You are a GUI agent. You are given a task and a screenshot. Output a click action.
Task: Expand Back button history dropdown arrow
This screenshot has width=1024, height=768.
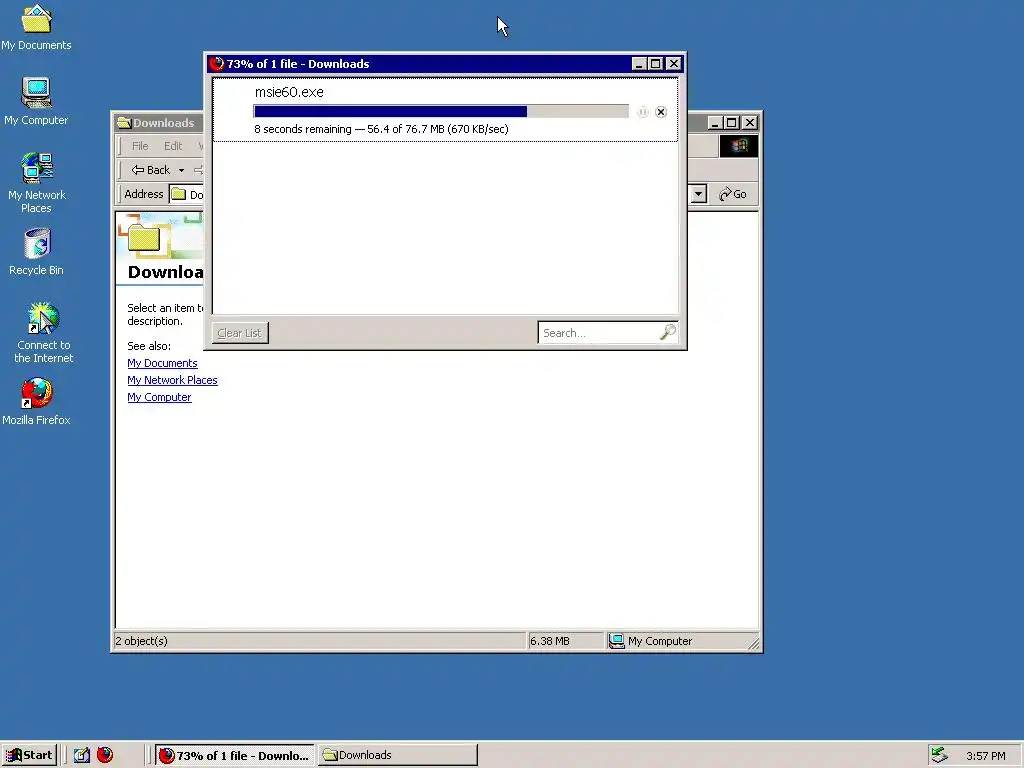click(181, 170)
